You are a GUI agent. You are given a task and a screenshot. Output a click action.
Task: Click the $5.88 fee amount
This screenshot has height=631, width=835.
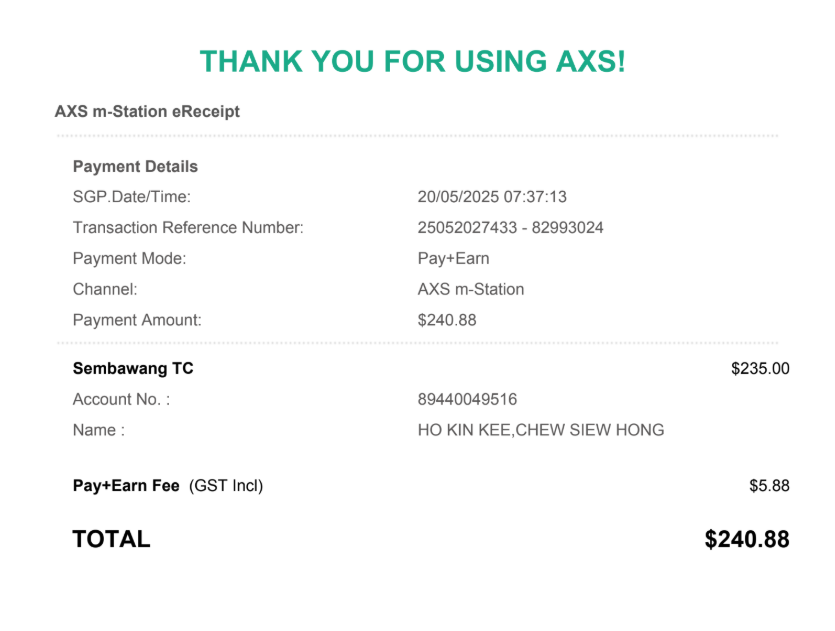[769, 486]
